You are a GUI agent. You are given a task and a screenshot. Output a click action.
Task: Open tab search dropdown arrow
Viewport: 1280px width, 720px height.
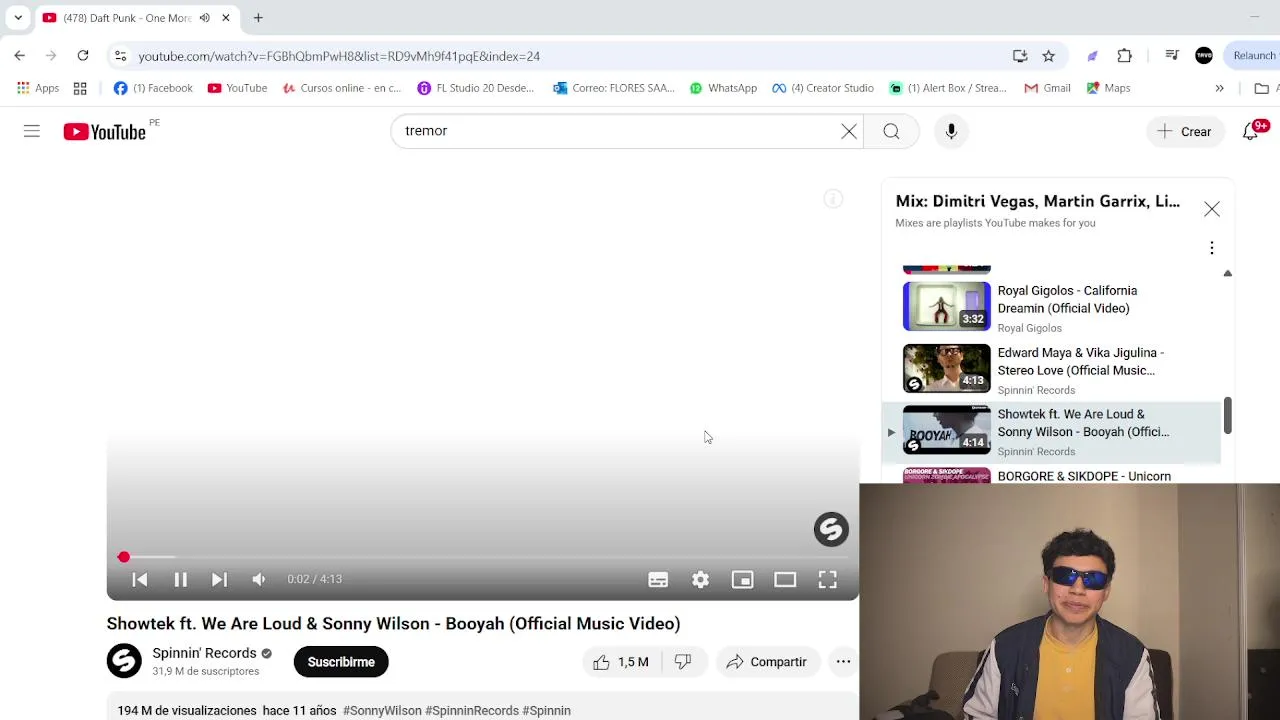pyautogui.click(x=18, y=18)
